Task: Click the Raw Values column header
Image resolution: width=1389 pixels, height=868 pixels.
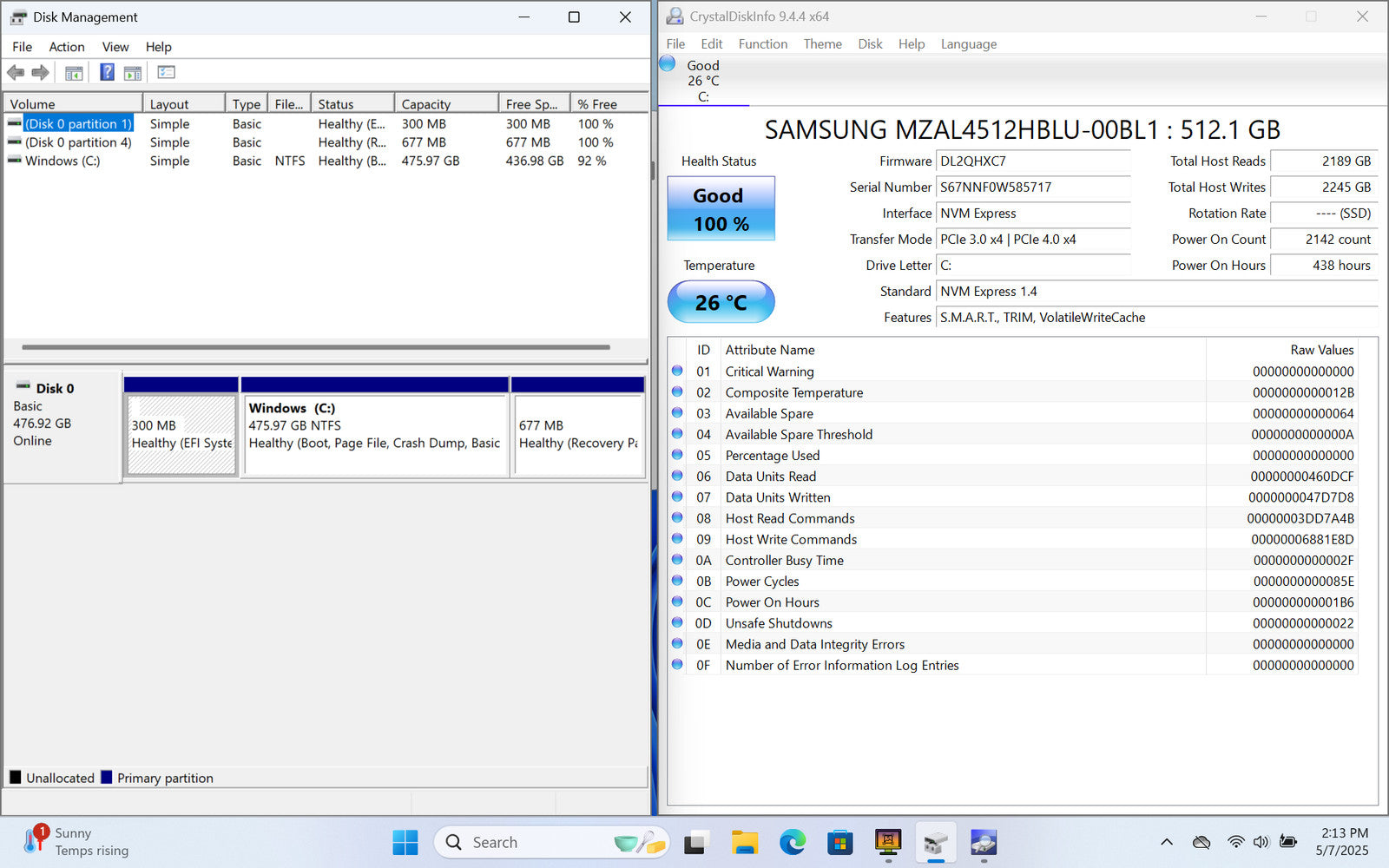Action: tap(1281, 350)
